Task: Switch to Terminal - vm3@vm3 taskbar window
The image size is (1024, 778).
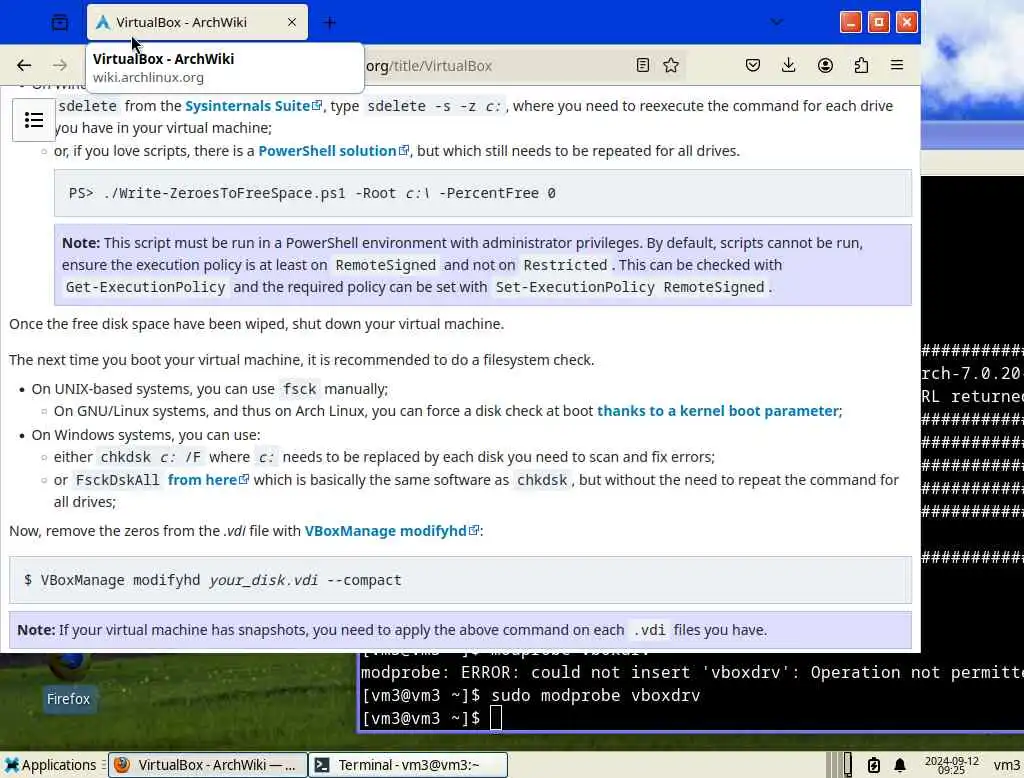Action: click(408, 765)
